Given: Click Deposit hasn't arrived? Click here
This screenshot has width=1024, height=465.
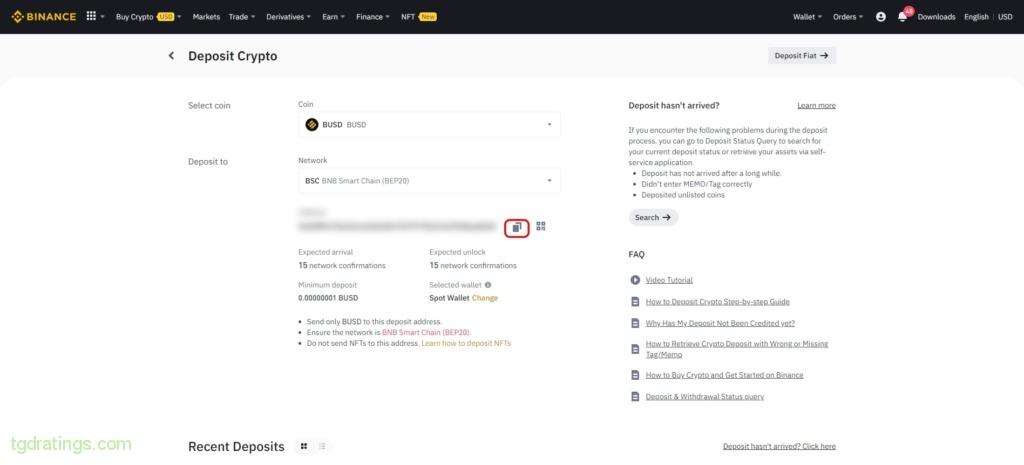Looking at the screenshot, I should coord(779,446).
